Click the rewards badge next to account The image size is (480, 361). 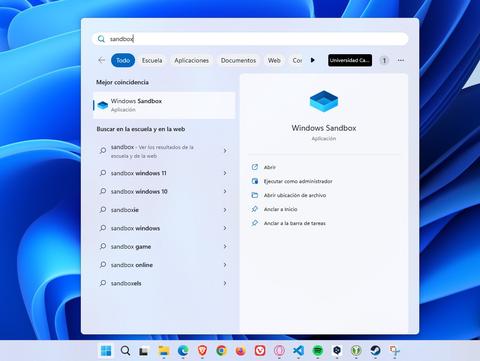384,60
